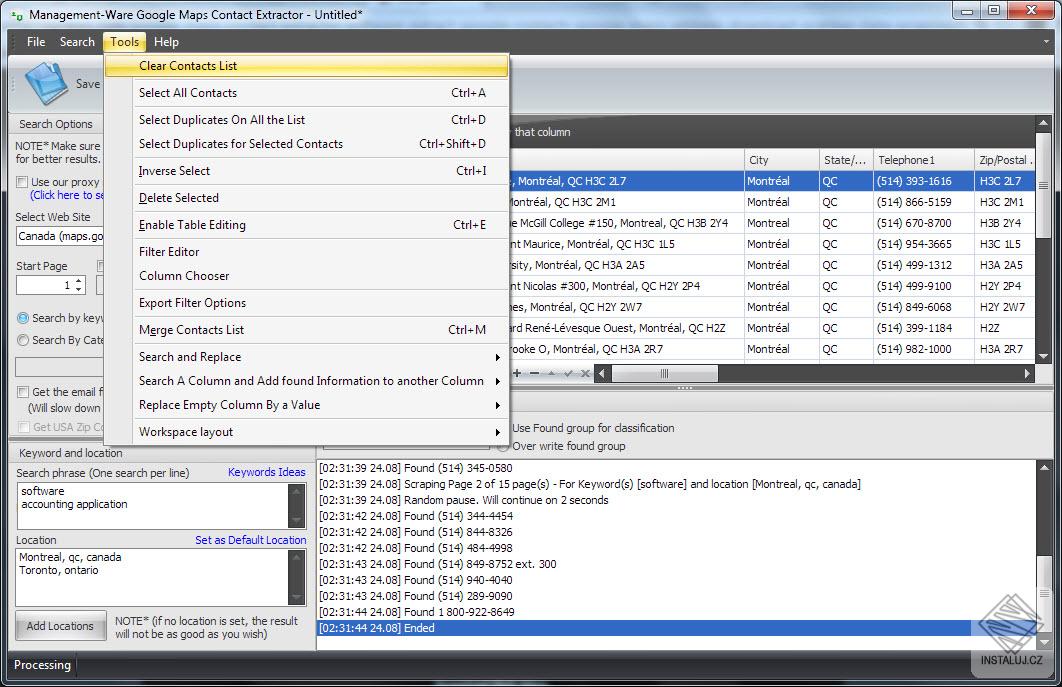The height and width of the screenshot is (687, 1062).
Task: Click the Location text box
Action: (x=153, y=577)
